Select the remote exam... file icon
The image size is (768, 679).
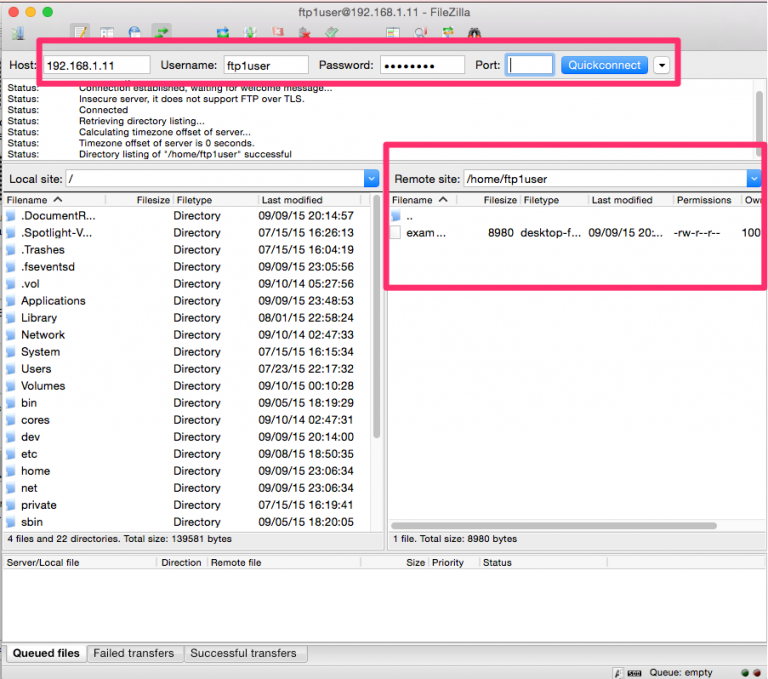396,233
